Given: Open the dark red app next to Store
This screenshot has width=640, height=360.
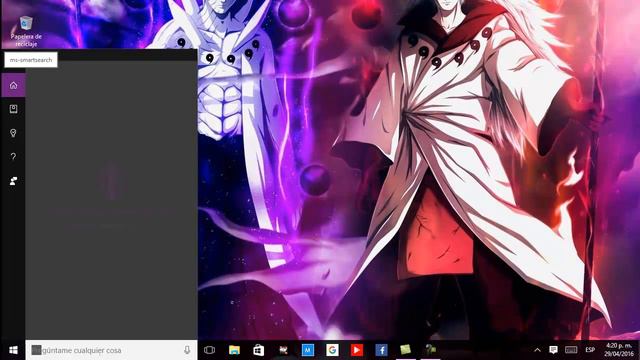Looking at the screenshot, I should 283,350.
